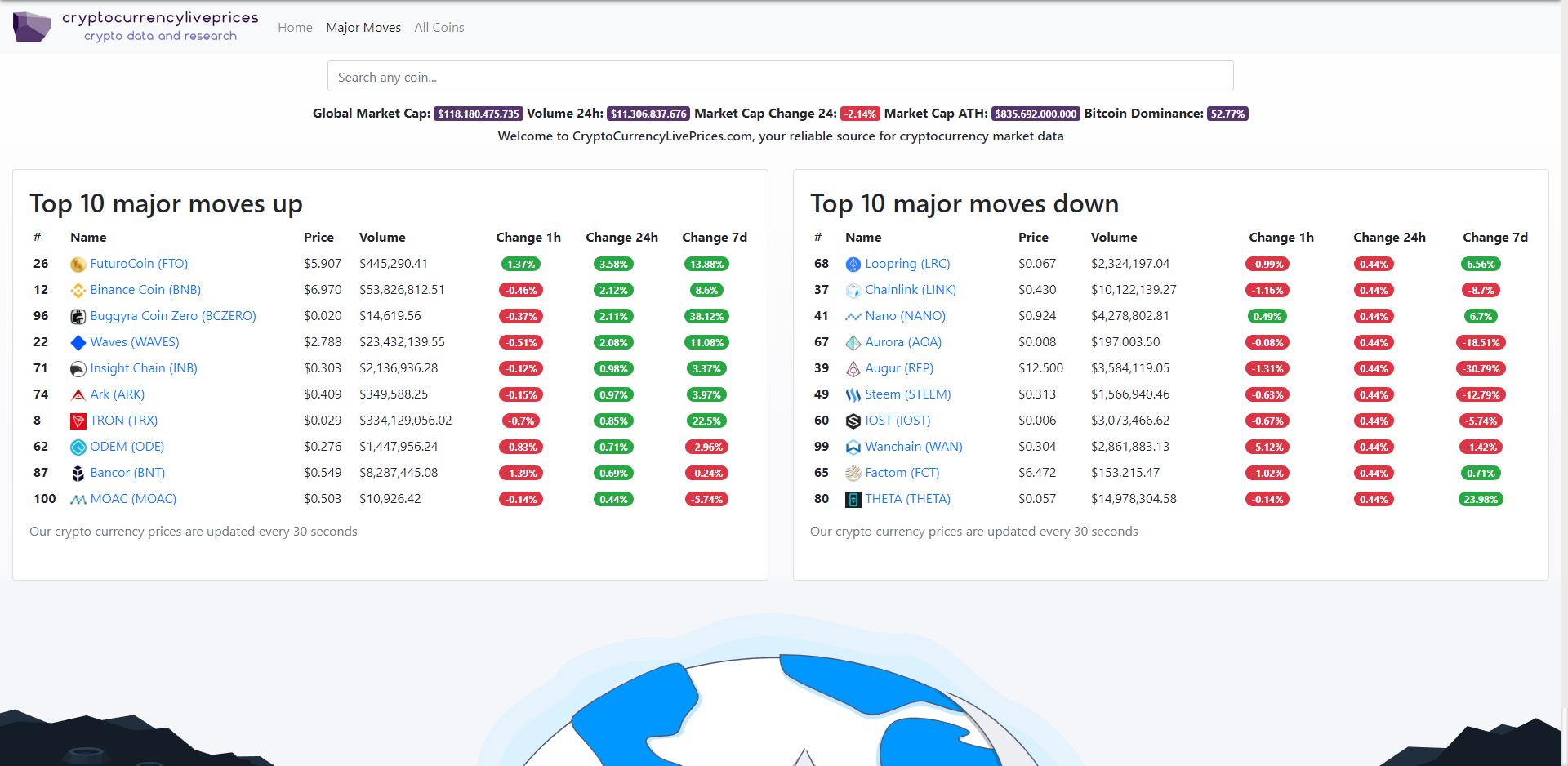Image resolution: width=1568 pixels, height=766 pixels.
Task: Click the Chainlink hexagon logo icon
Action: pyautogui.click(x=852, y=290)
